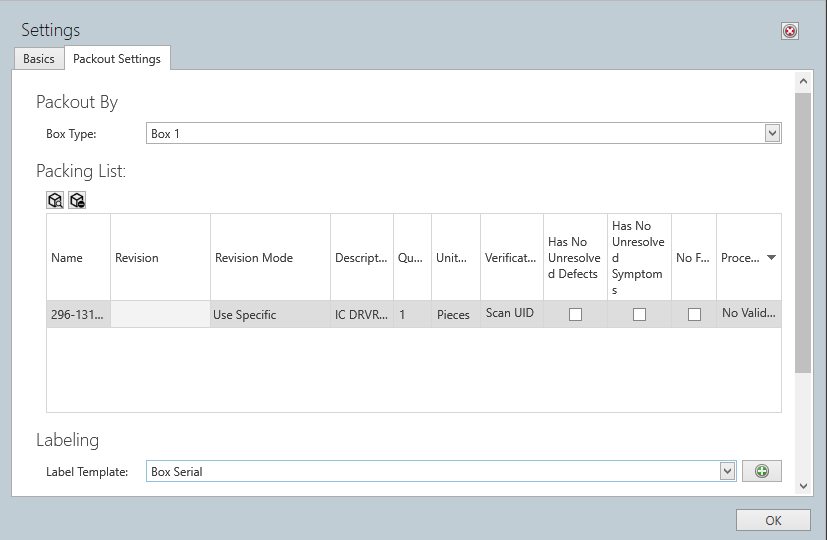Click the vertical scrollbar thumb

[802, 230]
